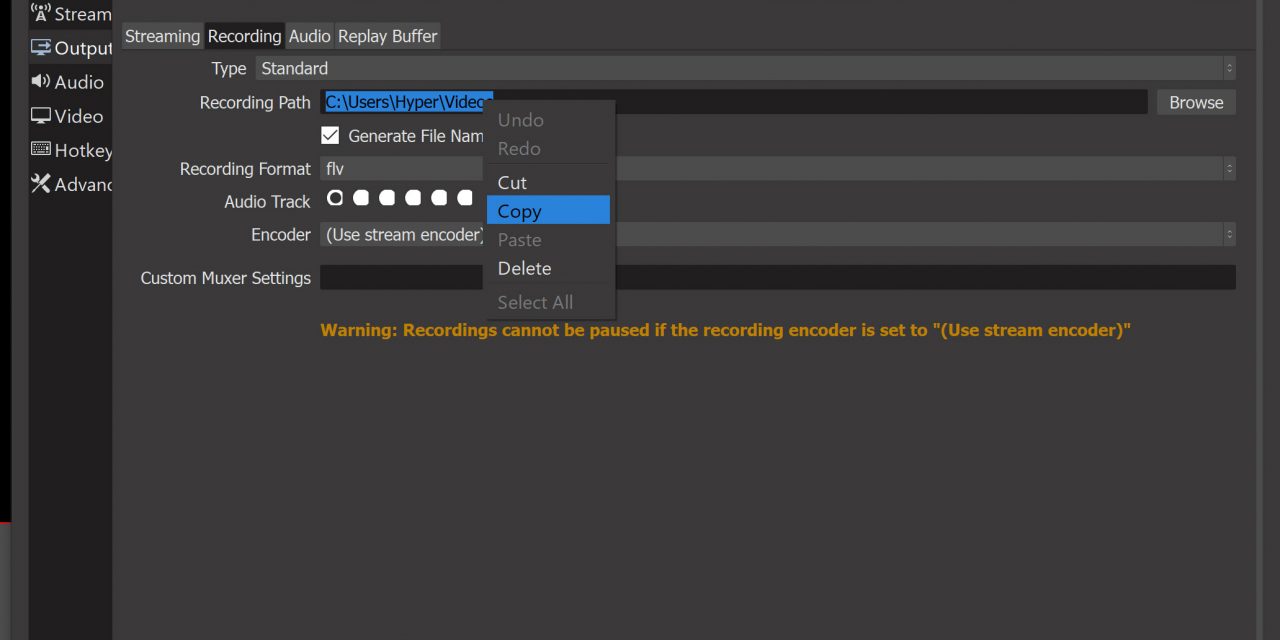The width and height of the screenshot is (1280, 640).
Task: Switch to the Streaming tab
Action: point(162,36)
